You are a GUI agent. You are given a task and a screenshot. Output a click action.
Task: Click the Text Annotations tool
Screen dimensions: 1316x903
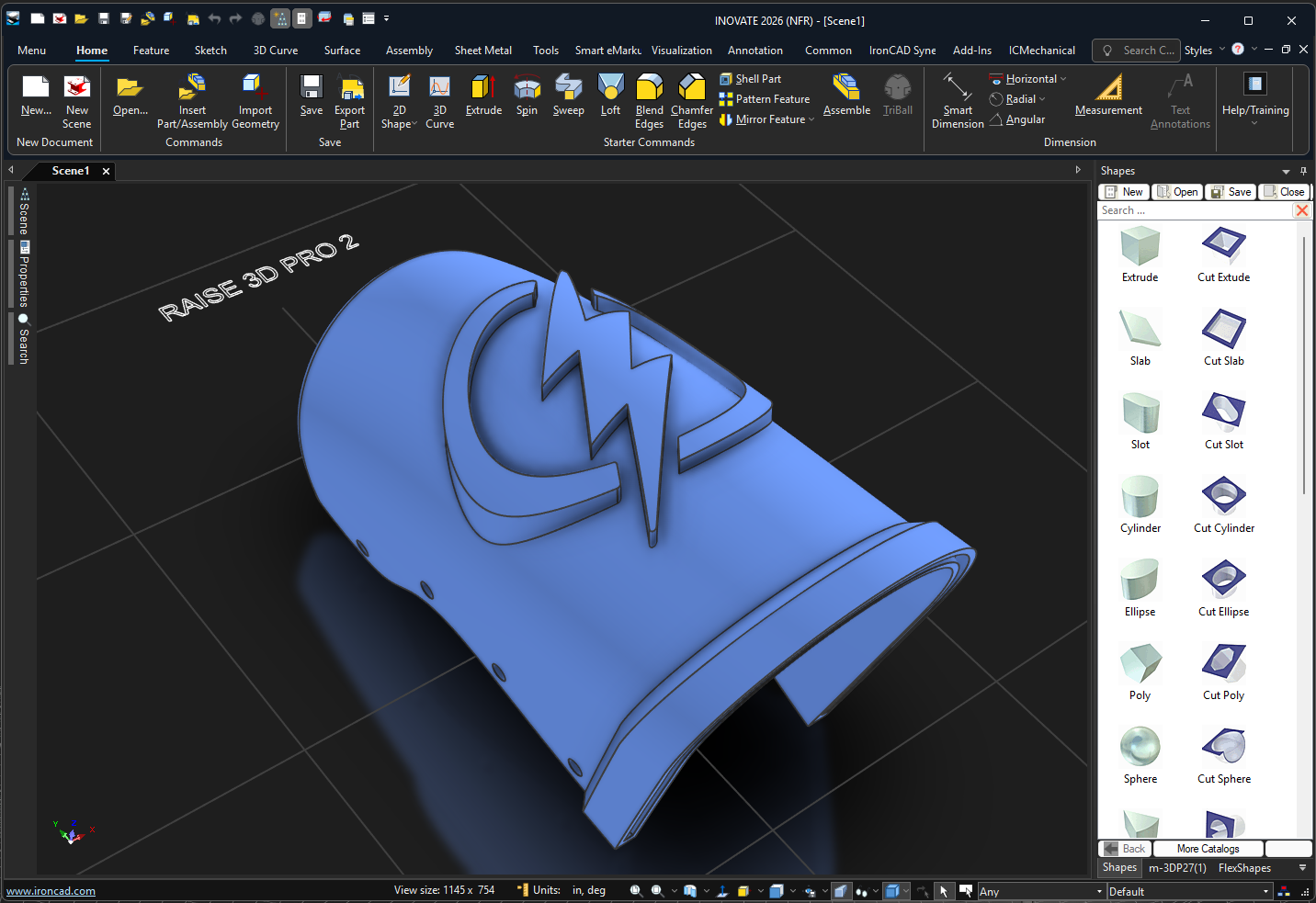tap(1180, 102)
